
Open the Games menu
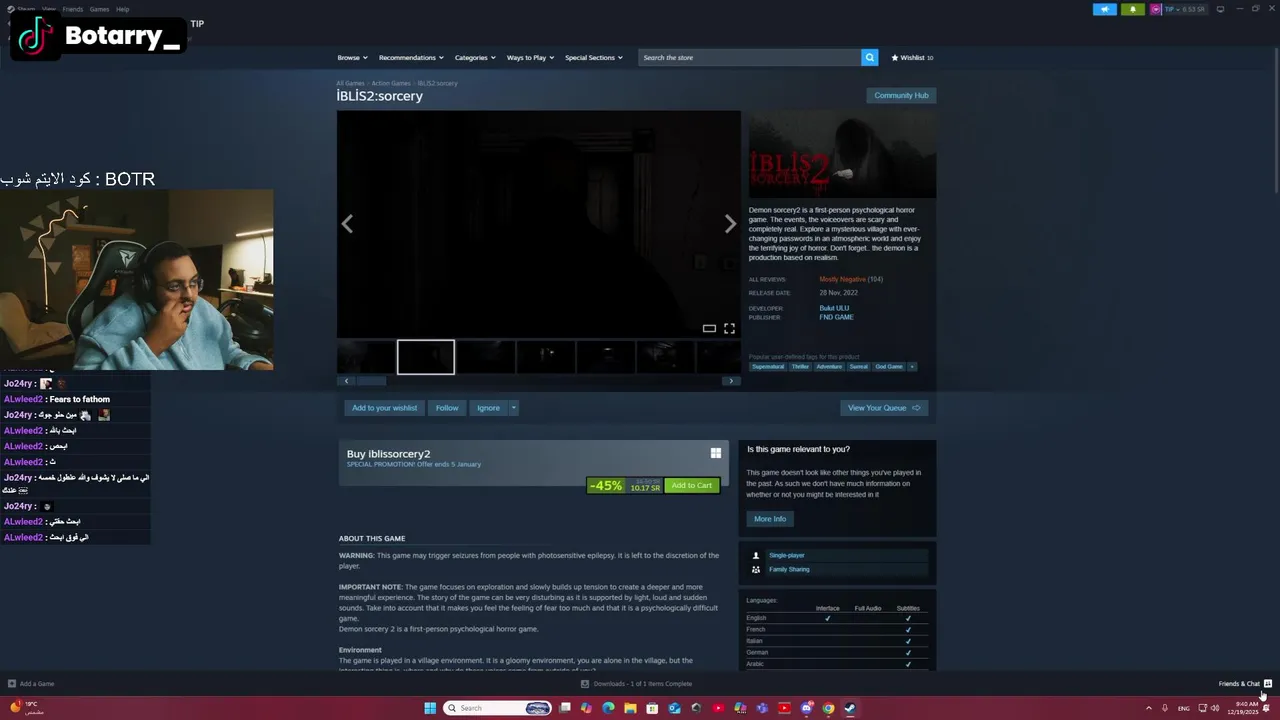[x=99, y=9]
